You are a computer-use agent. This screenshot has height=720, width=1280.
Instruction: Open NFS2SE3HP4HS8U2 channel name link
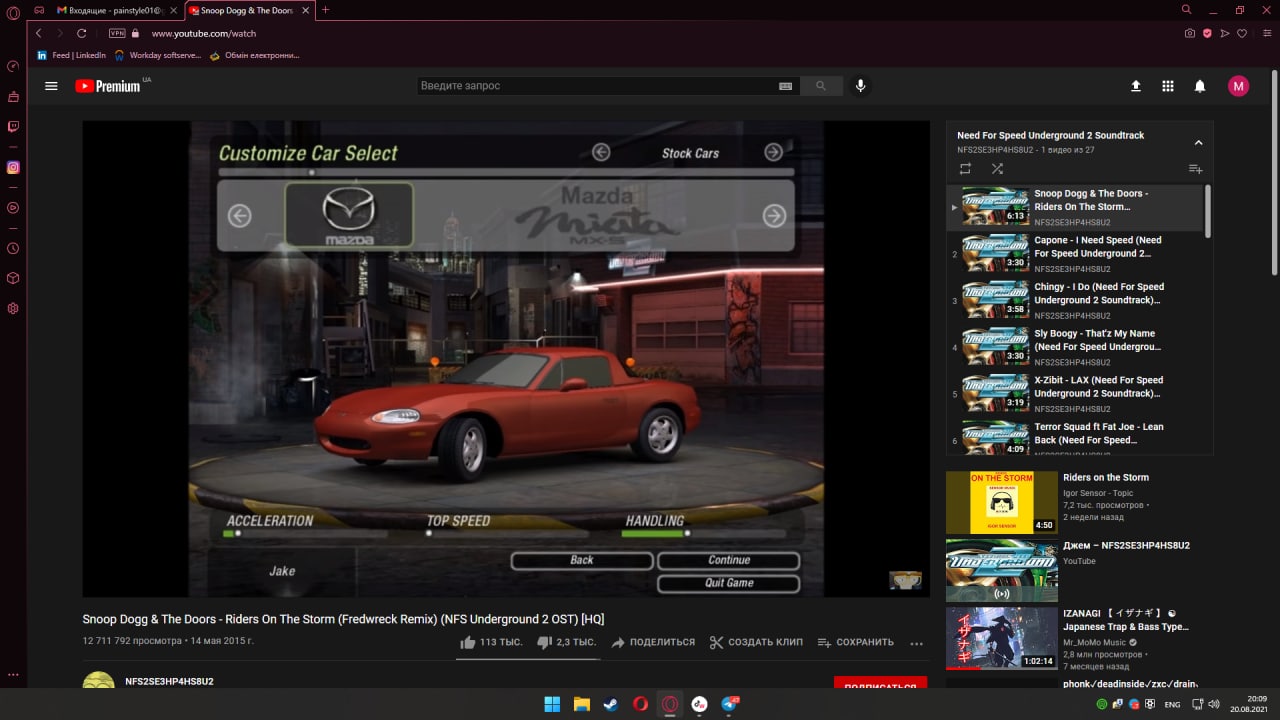tap(169, 681)
